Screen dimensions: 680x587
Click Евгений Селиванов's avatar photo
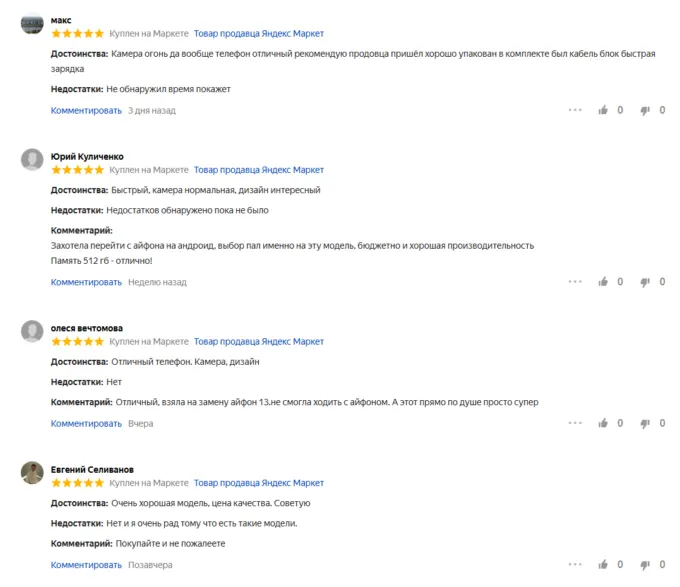click(32, 474)
